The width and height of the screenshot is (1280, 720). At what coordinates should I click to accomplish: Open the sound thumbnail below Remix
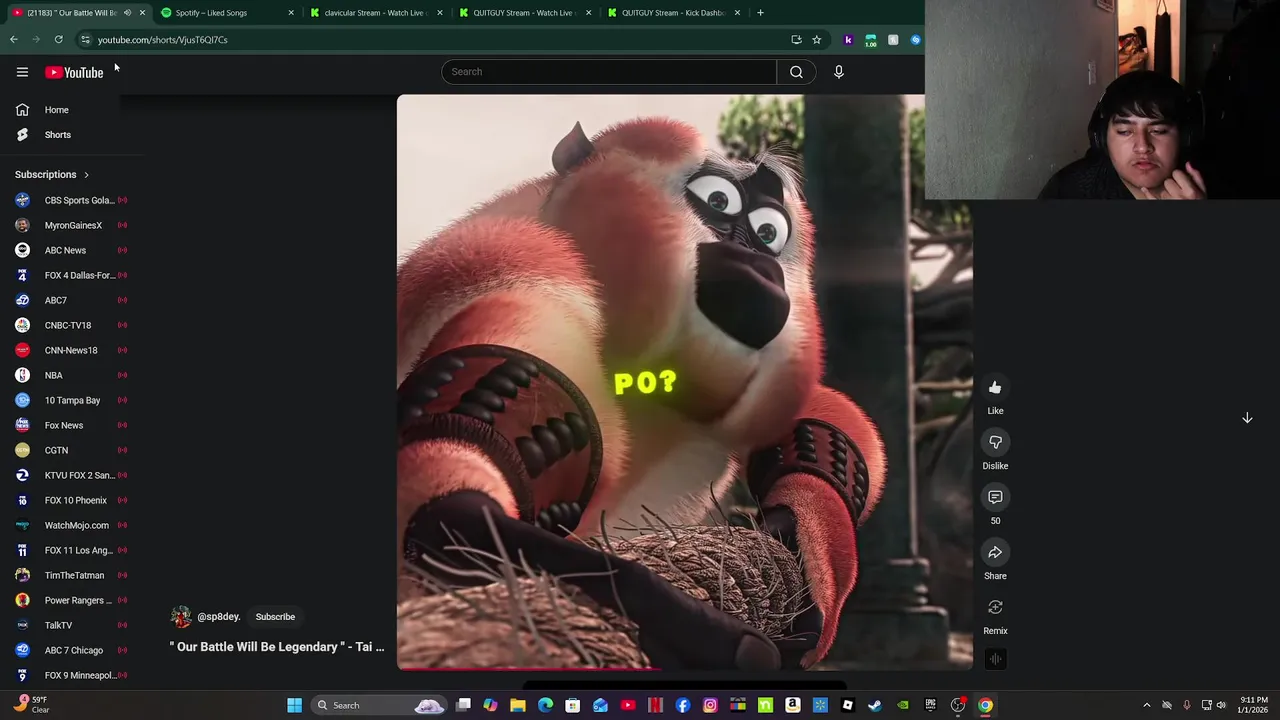tap(995, 659)
